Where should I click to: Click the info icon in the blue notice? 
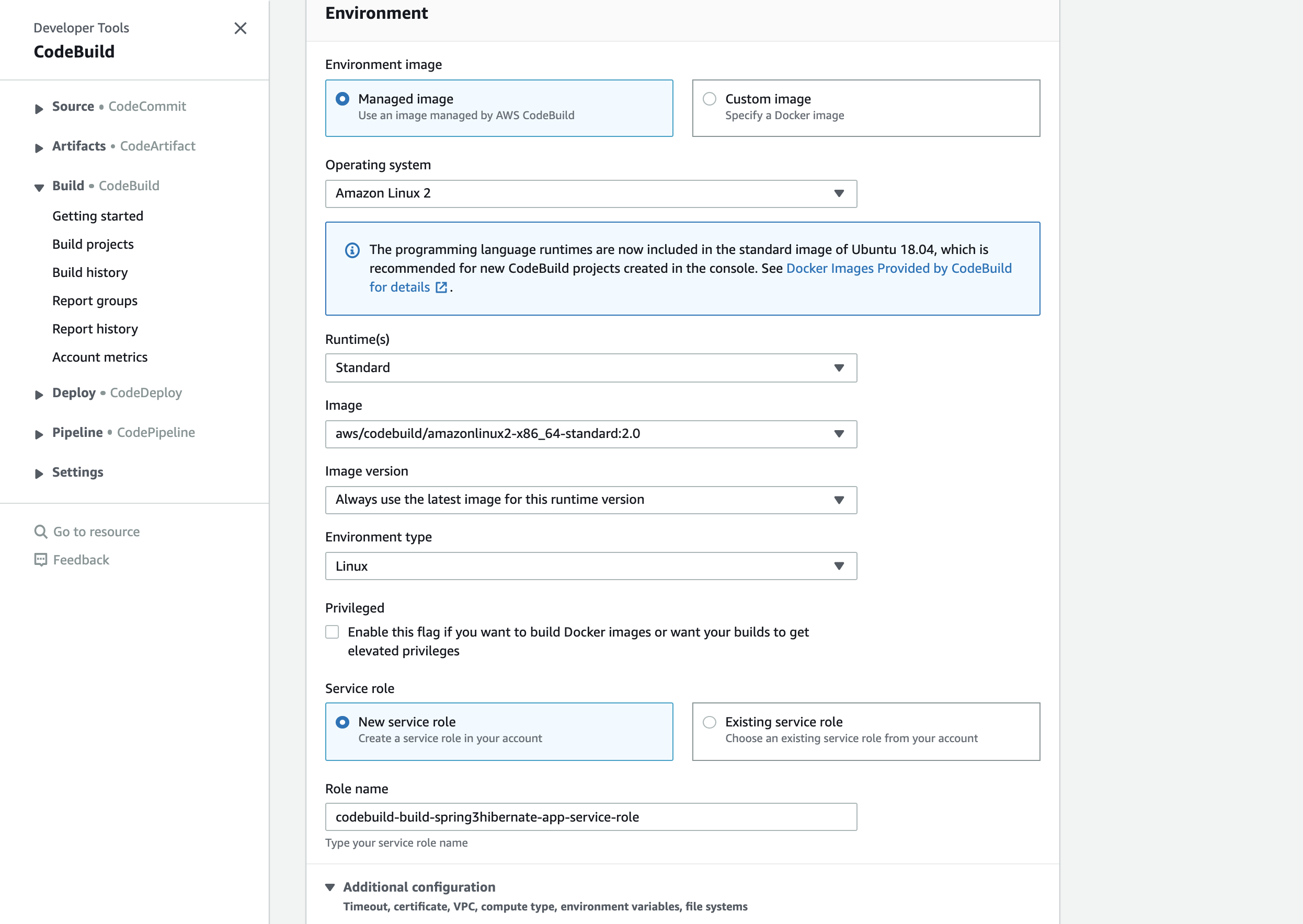[352, 250]
